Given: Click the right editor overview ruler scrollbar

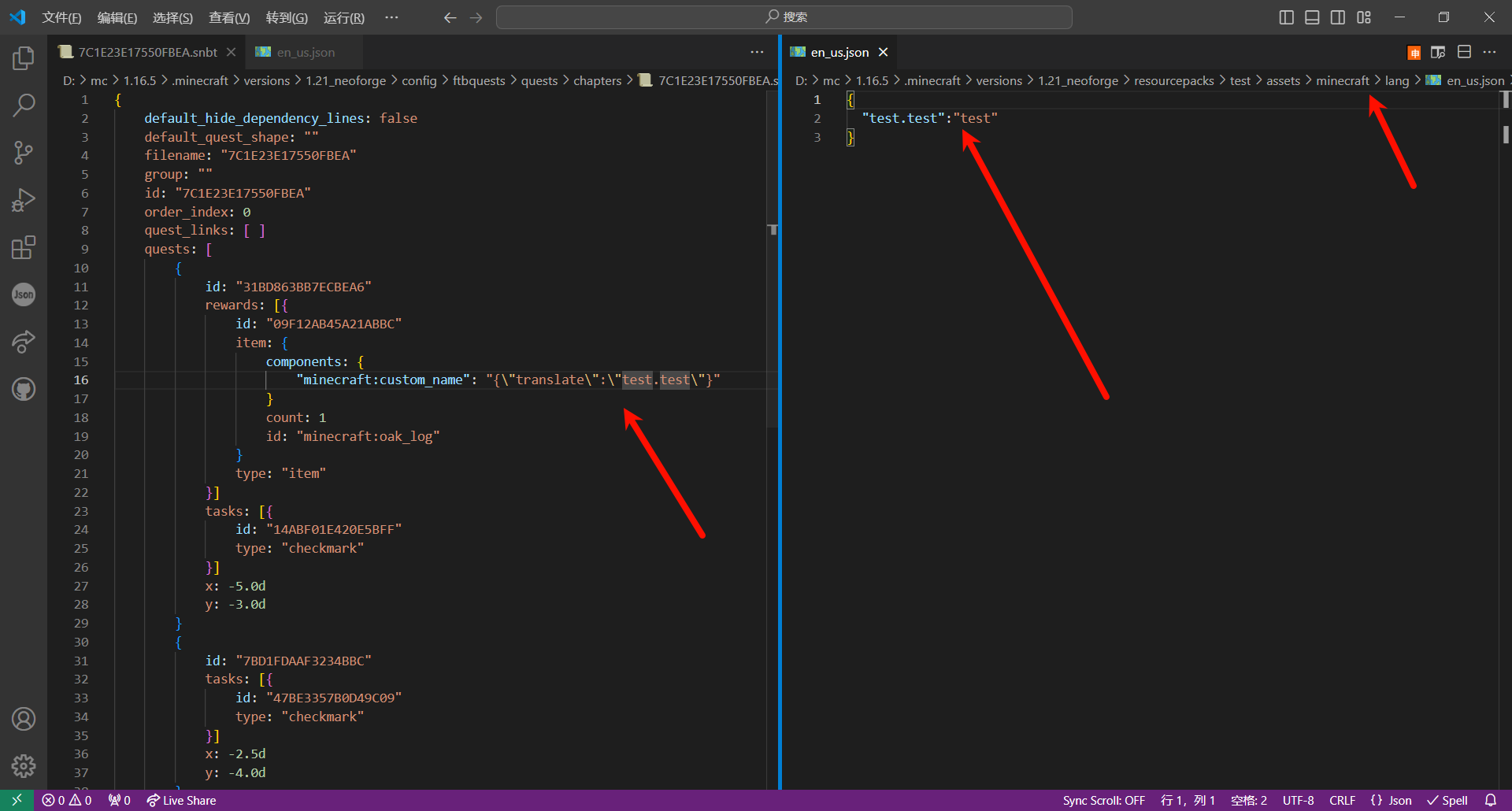Looking at the screenshot, I should point(1505,441).
